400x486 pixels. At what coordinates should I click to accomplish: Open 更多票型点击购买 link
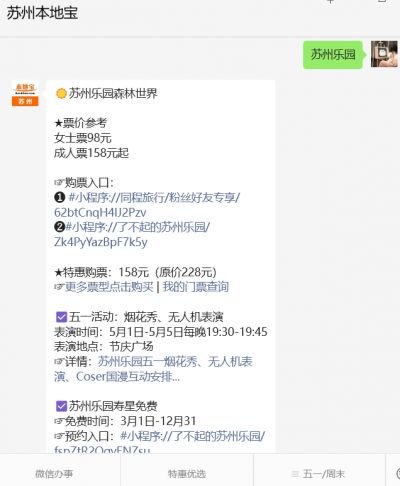point(109,287)
